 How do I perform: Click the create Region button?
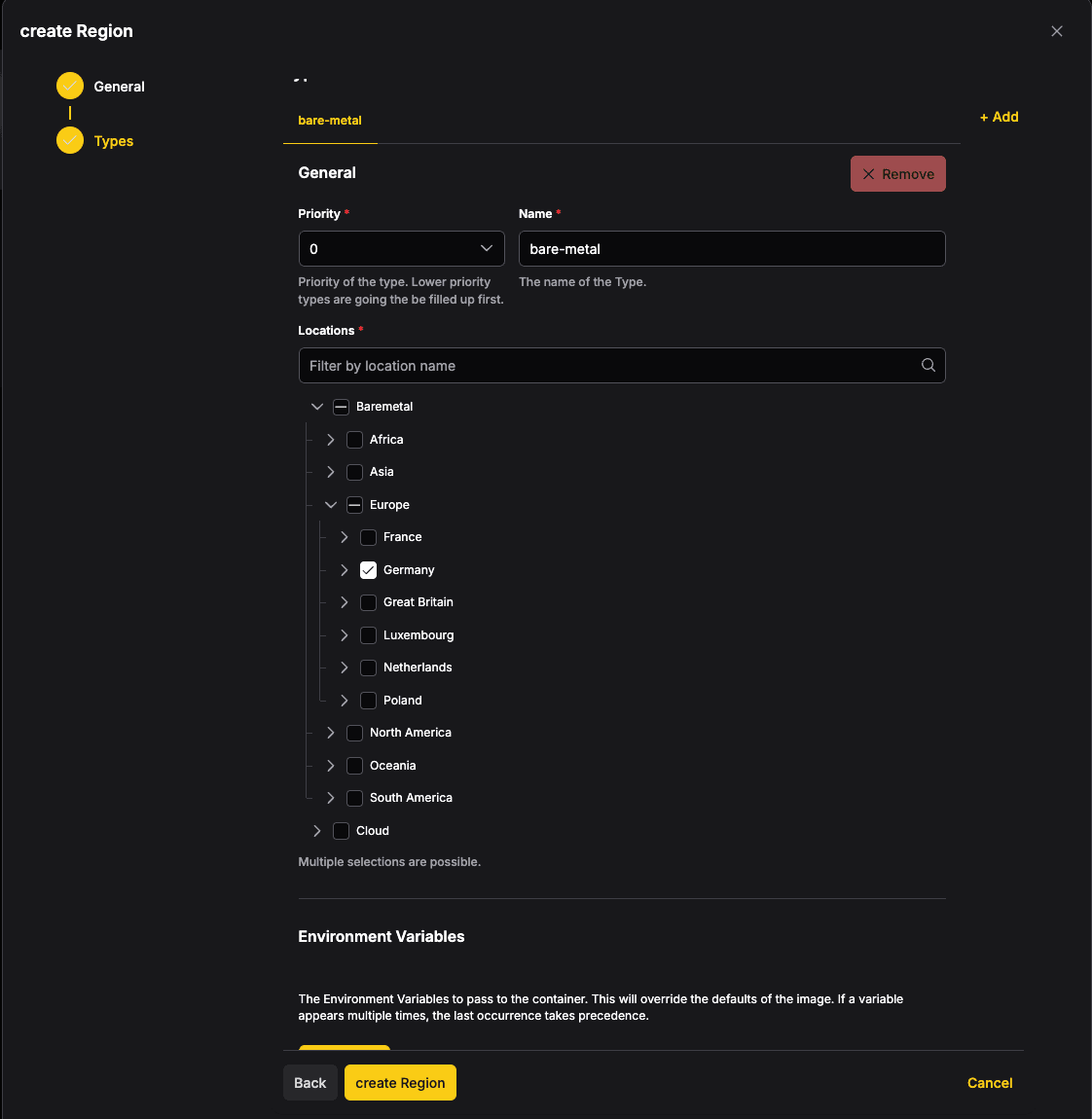coord(400,1083)
